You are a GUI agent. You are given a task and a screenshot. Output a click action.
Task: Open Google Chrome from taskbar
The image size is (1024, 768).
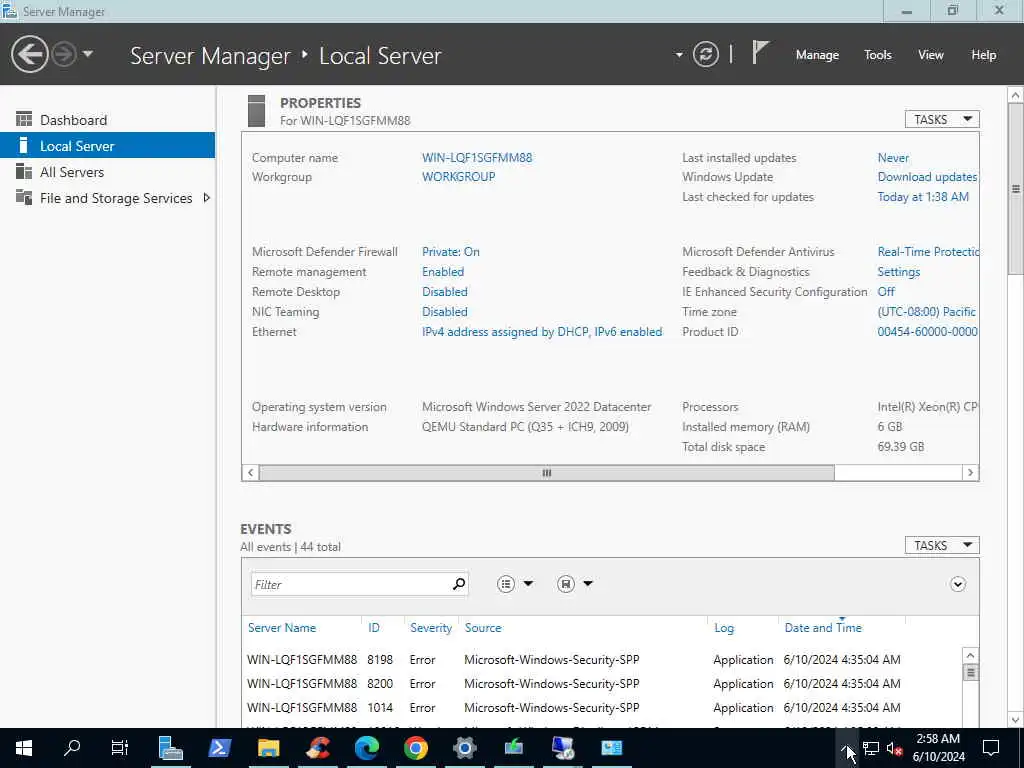point(415,748)
